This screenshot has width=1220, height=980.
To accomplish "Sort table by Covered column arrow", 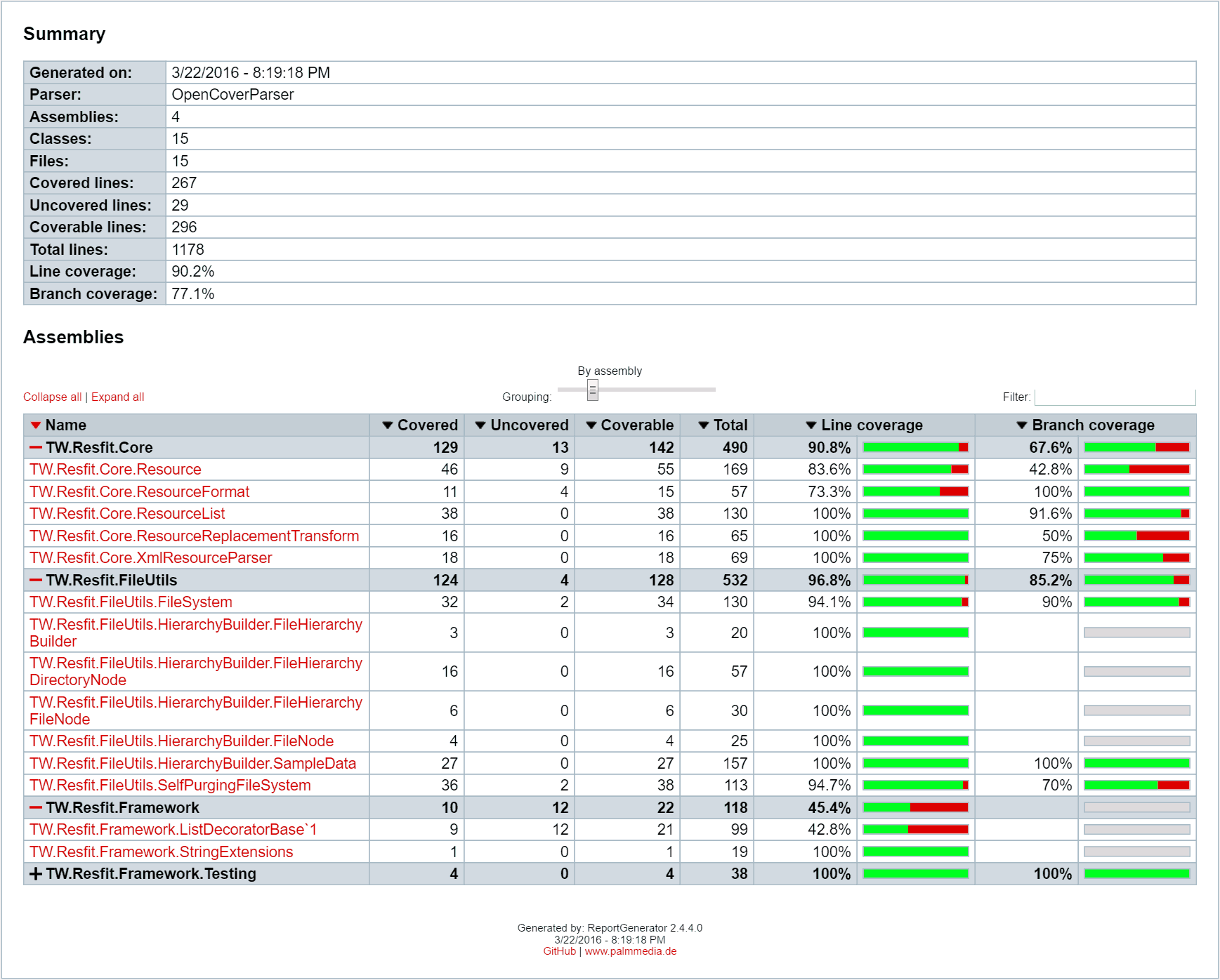I will pyautogui.click(x=387, y=425).
